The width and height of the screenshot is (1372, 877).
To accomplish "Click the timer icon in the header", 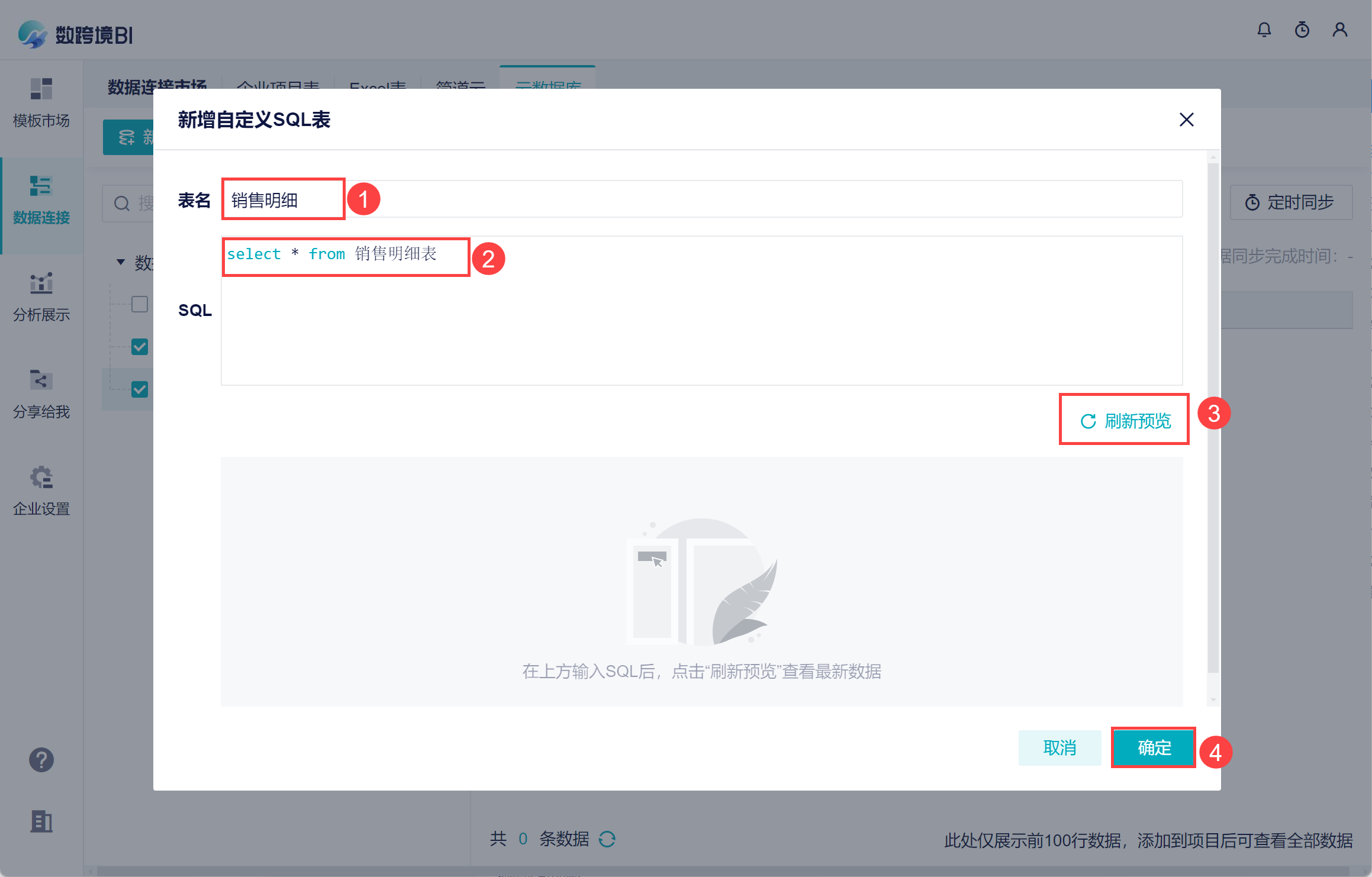I will pos(1302,30).
